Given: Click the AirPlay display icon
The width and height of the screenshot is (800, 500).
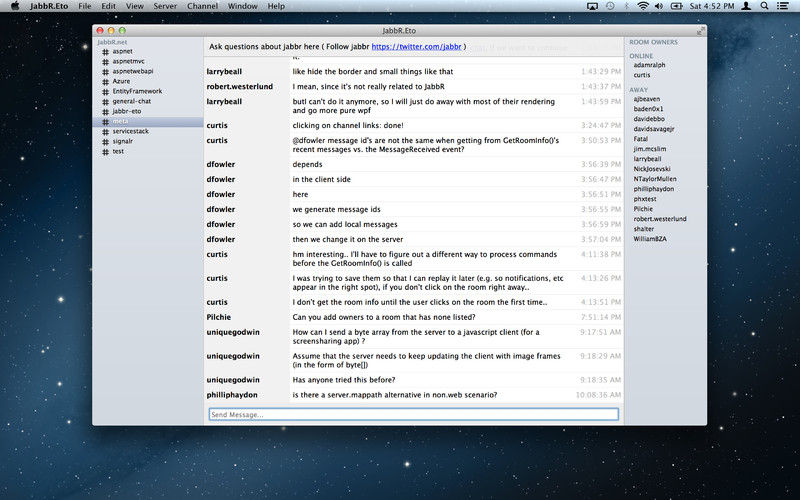Looking at the screenshot, I should point(592,6).
